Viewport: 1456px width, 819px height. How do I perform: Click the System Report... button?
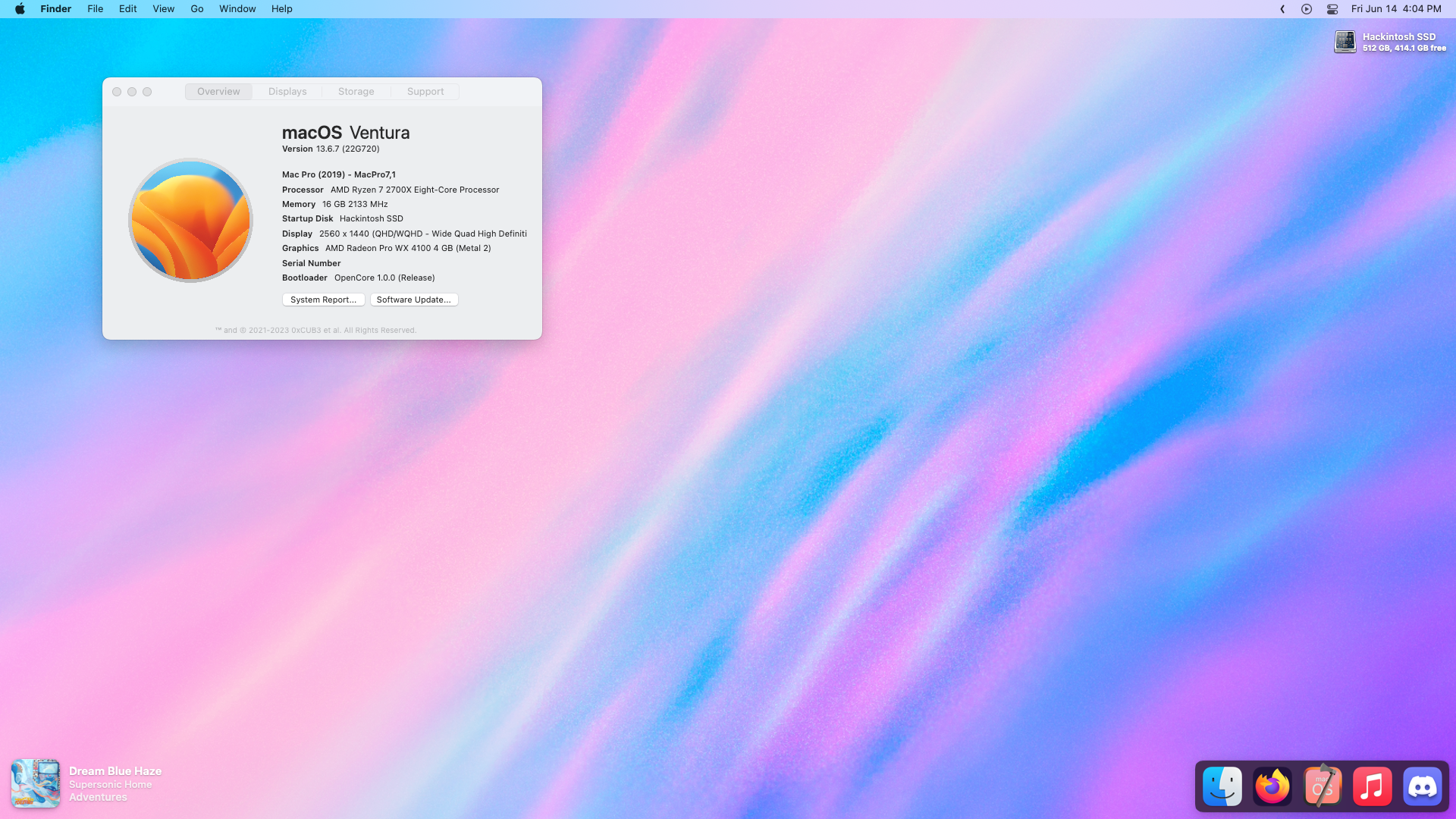[x=324, y=300]
